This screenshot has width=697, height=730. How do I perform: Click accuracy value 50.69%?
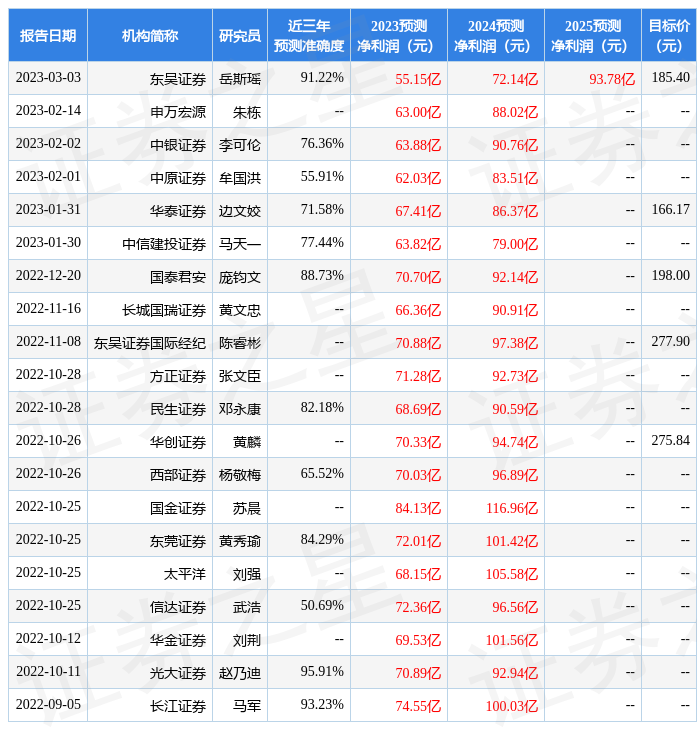322,606
